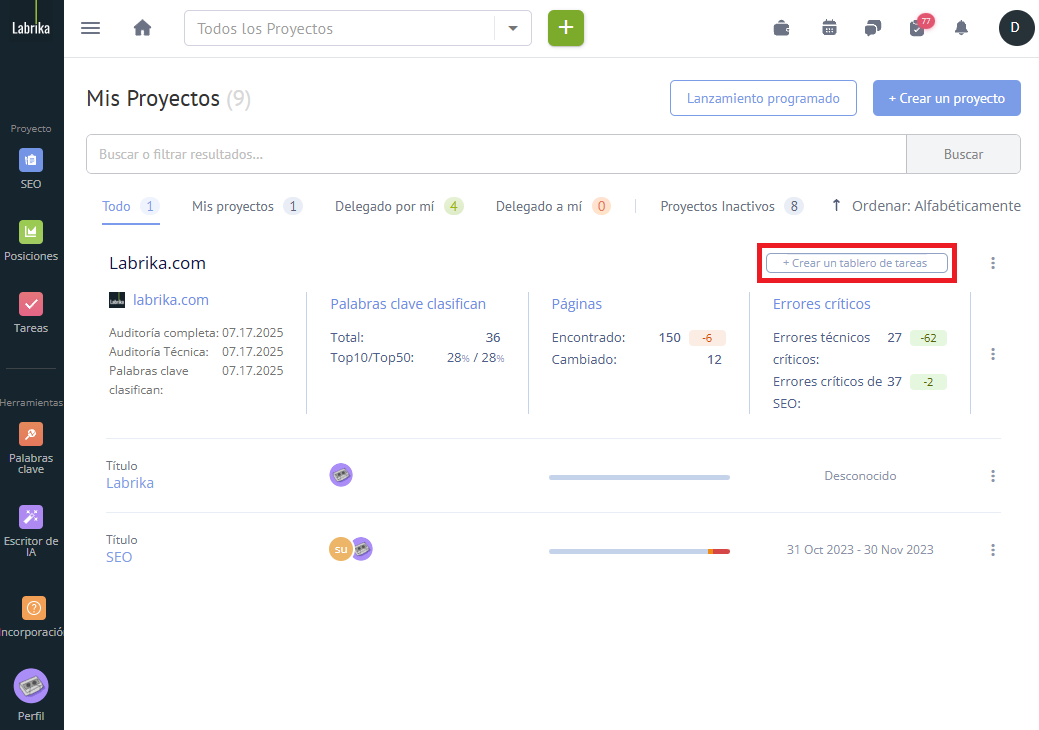Open the briefcase icon in header

point(782,28)
